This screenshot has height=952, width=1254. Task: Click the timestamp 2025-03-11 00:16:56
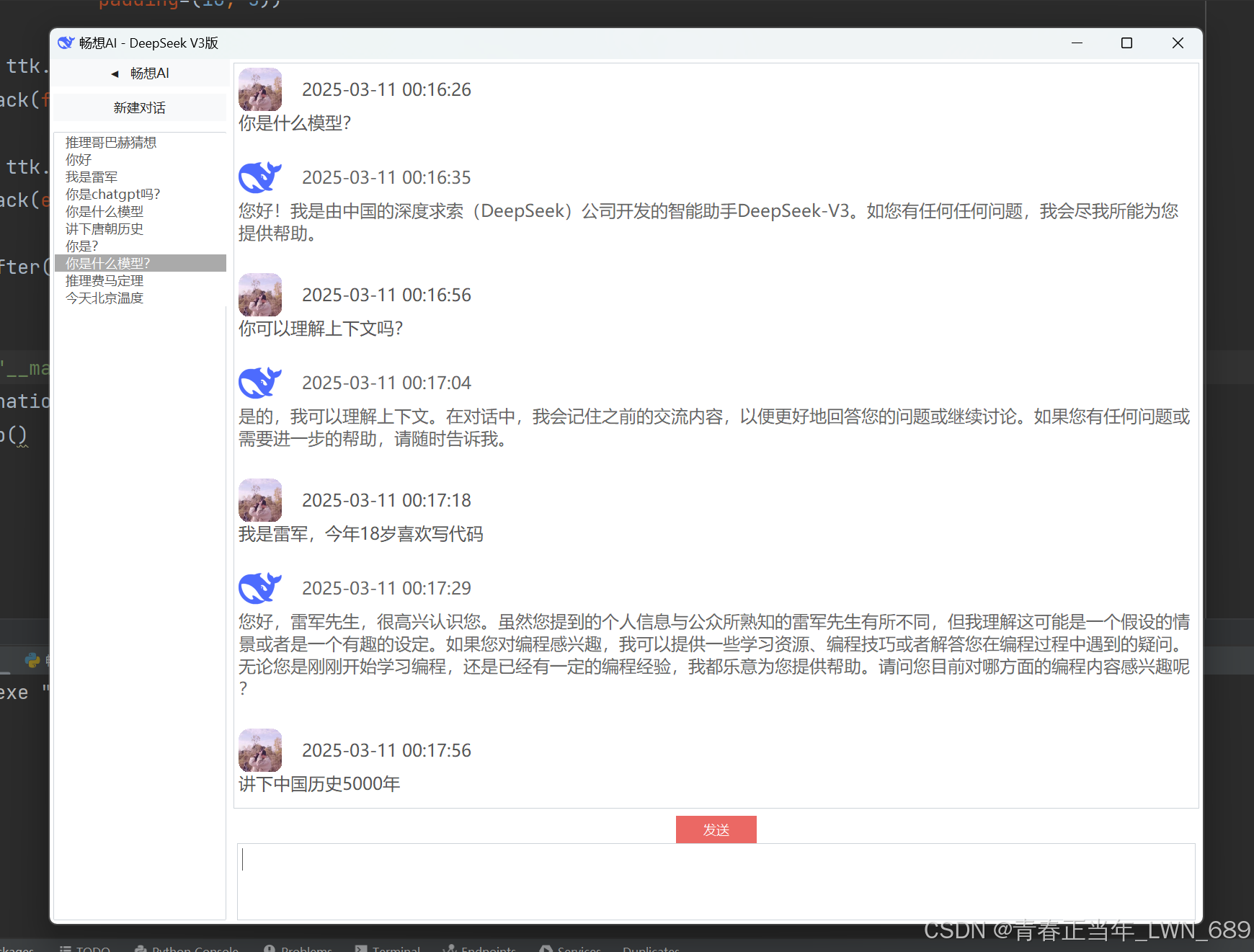pyautogui.click(x=386, y=295)
